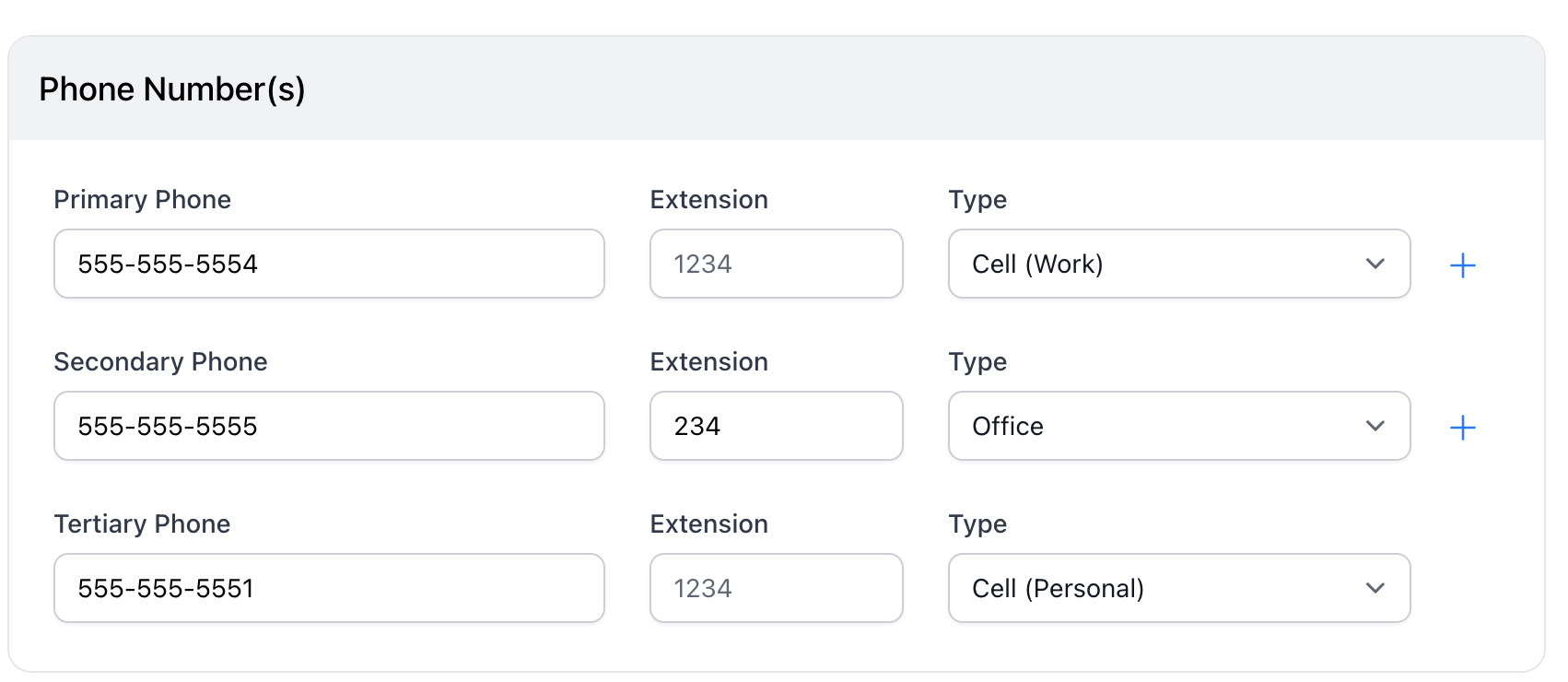Viewport: 1568px width, 682px height.
Task: Click the plus icon beside Cell (Work)
Action: pyautogui.click(x=1462, y=265)
